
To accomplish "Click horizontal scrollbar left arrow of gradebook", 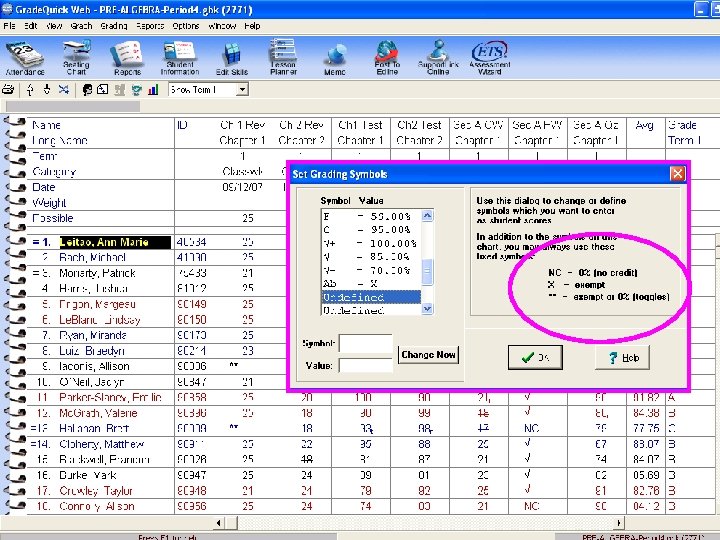I will [x=219, y=523].
